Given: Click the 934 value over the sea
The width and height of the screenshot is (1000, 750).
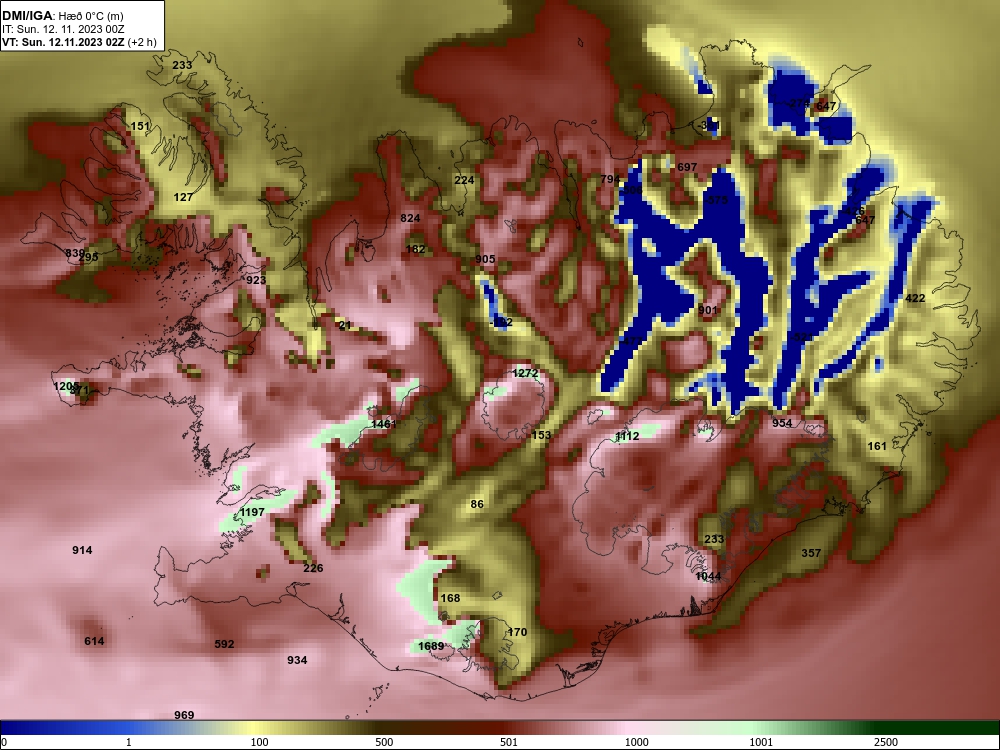Looking at the screenshot, I should [x=297, y=660].
